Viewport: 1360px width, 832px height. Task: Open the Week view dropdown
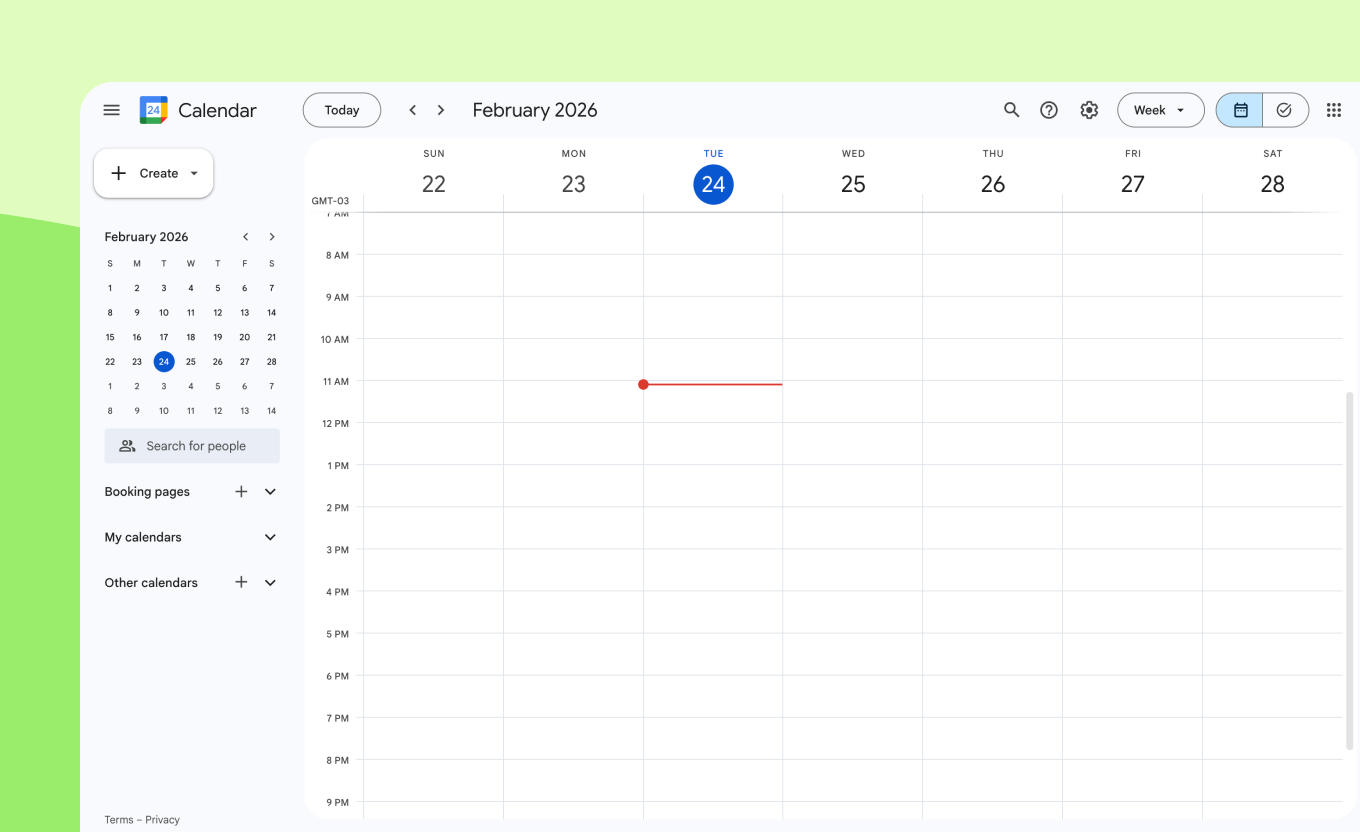1159,110
